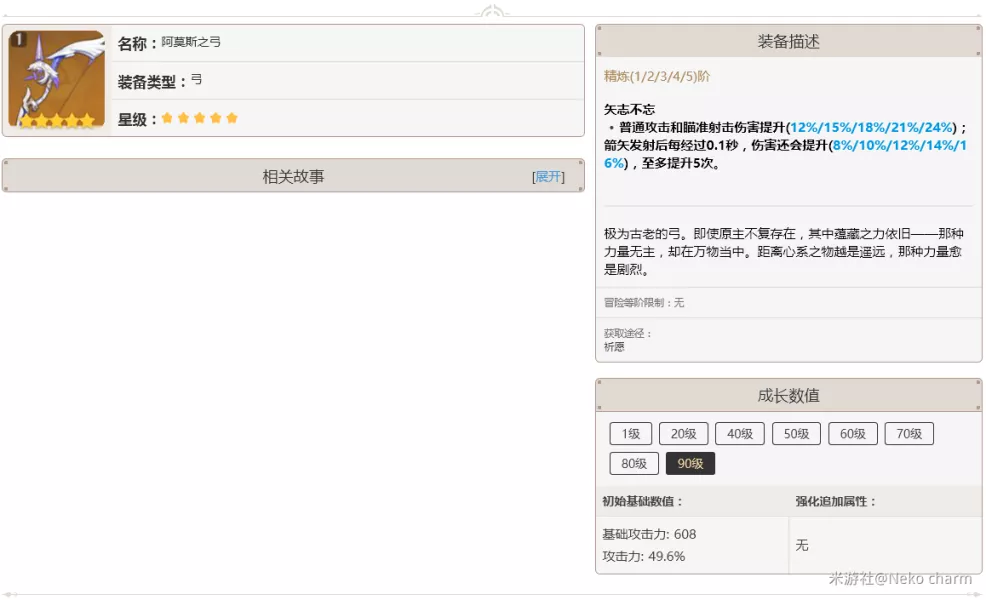This screenshot has width=986, height=600.
Task: Select the 80级 level button
Action: [x=634, y=464]
